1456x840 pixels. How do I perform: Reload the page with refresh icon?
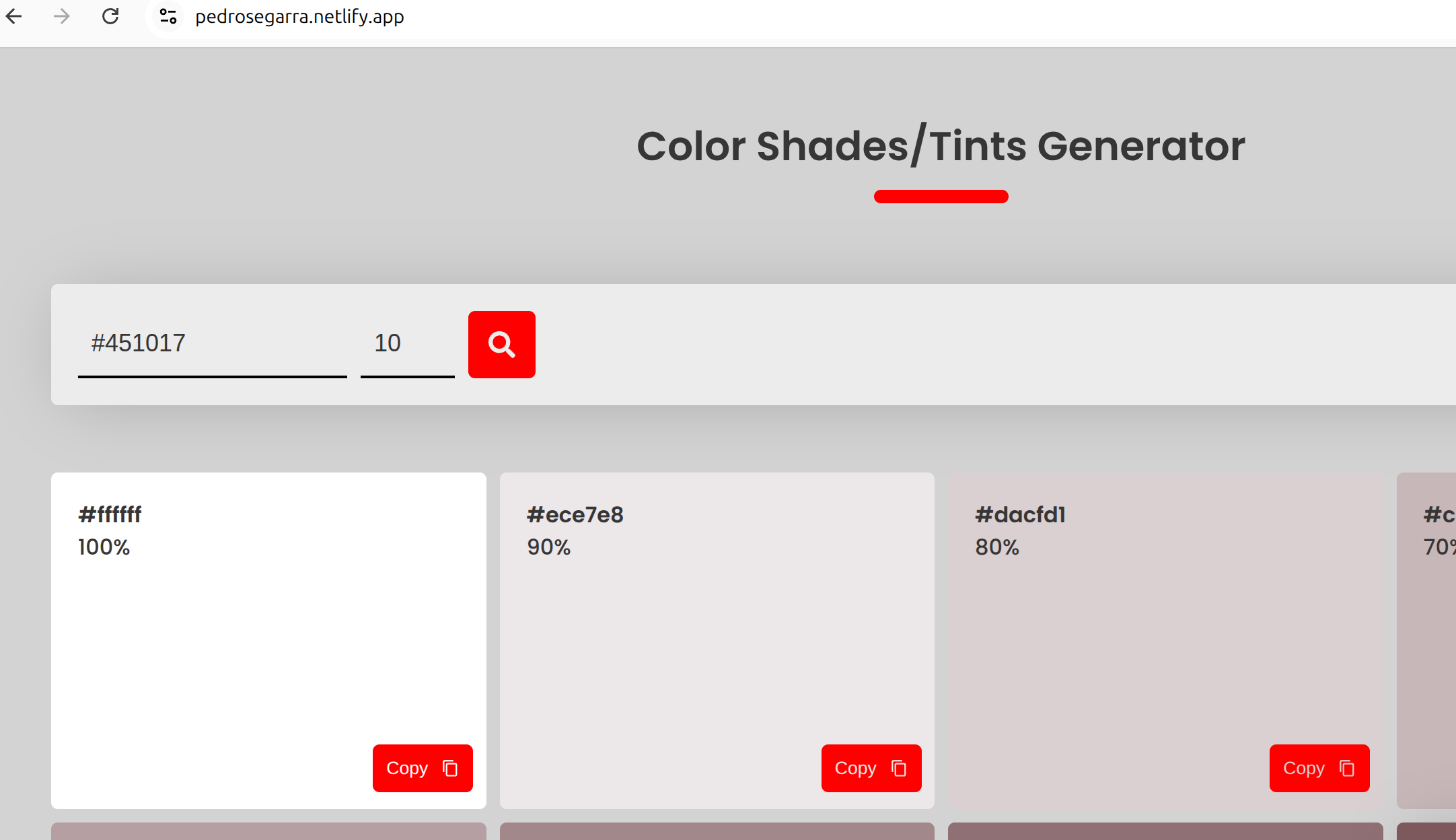point(110,16)
